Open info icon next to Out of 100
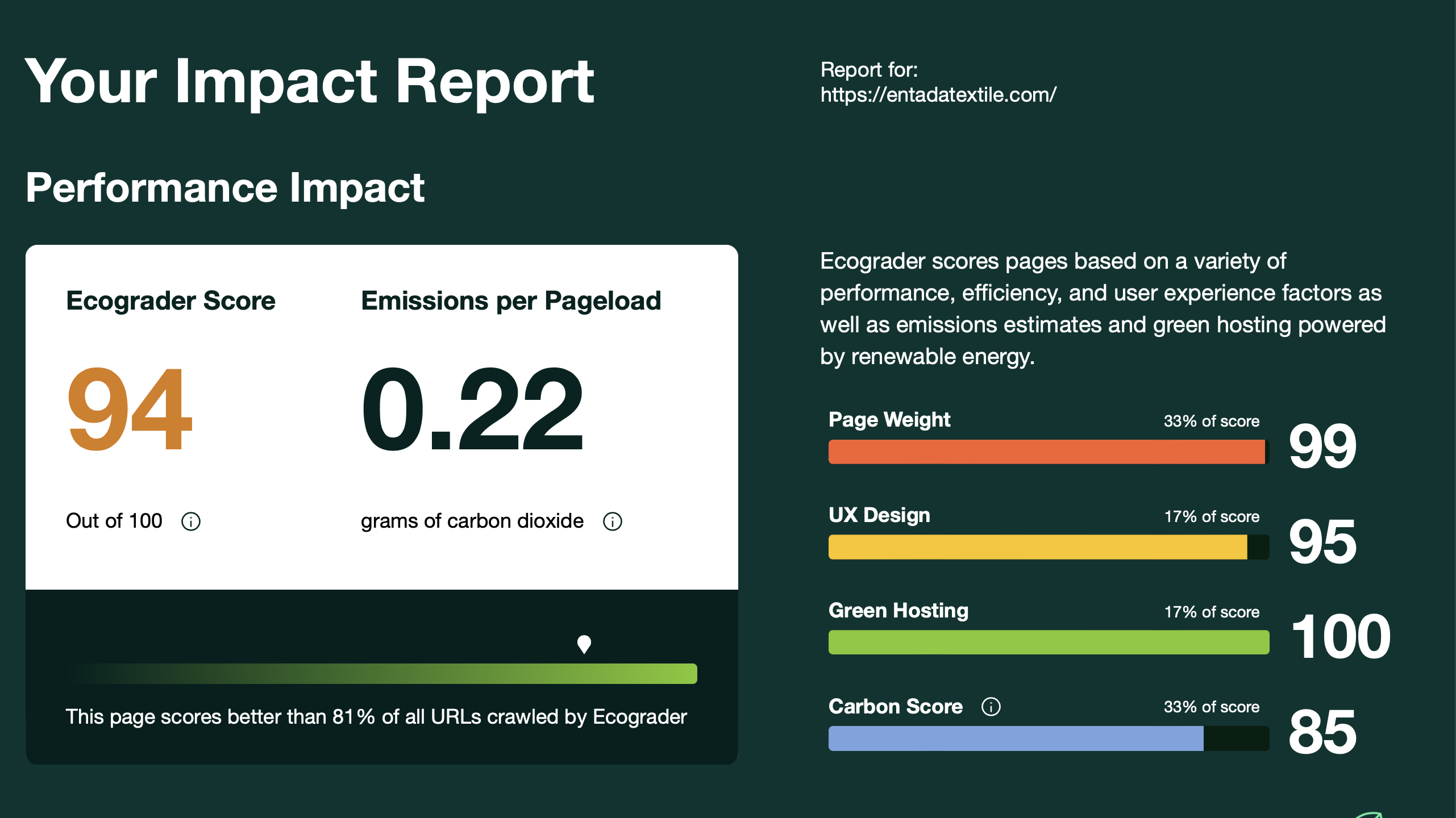The height and width of the screenshot is (818, 1456). (191, 521)
